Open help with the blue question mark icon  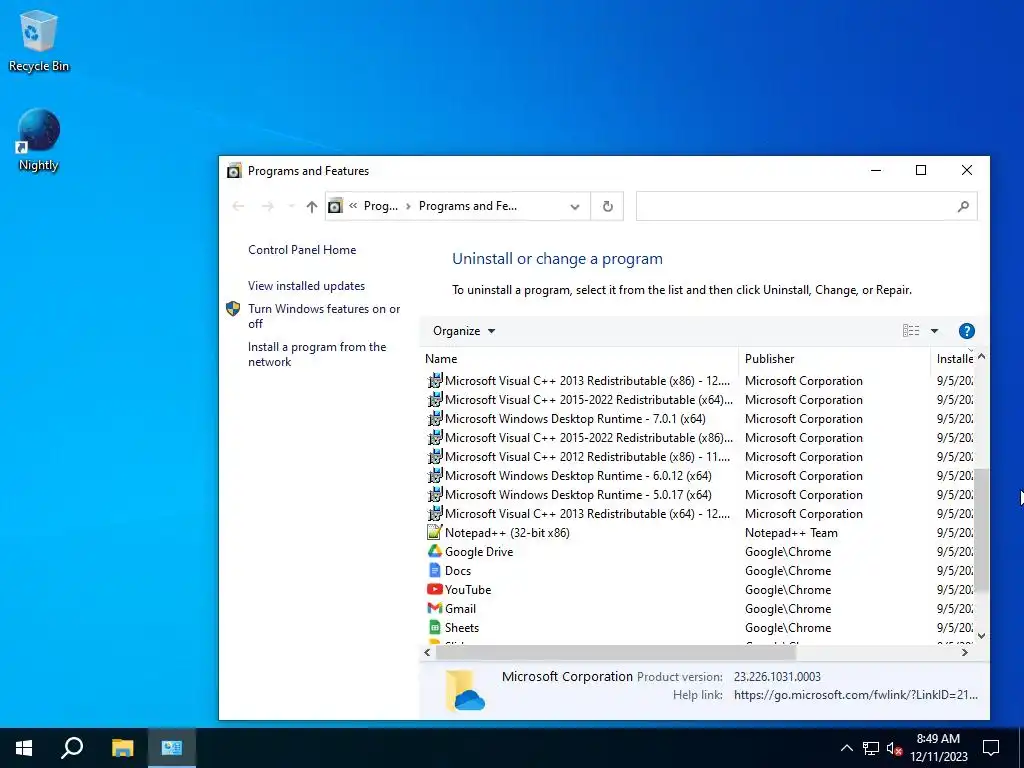coord(967,331)
